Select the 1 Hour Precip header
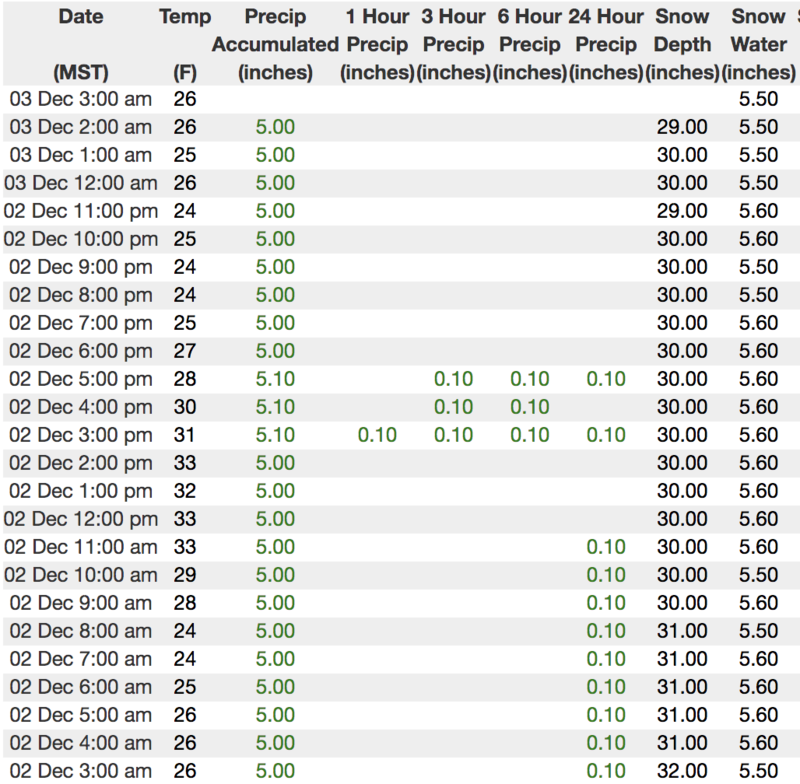The width and height of the screenshot is (800, 784). tap(378, 45)
